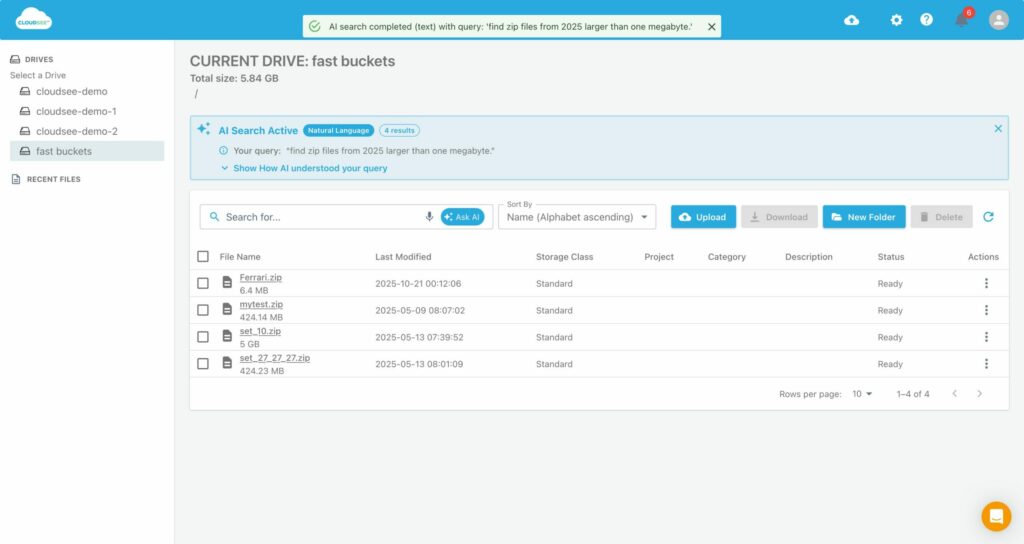Click the file icon of set_10.zip

[x=227, y=336]
